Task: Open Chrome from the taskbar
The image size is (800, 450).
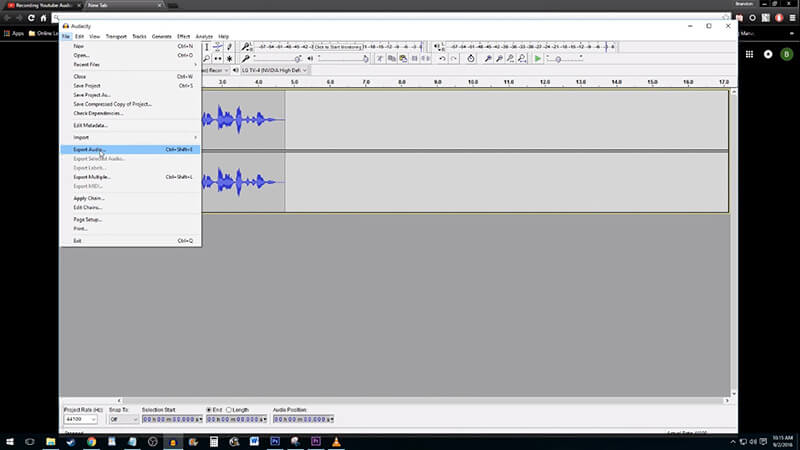Action: point(91,442)
